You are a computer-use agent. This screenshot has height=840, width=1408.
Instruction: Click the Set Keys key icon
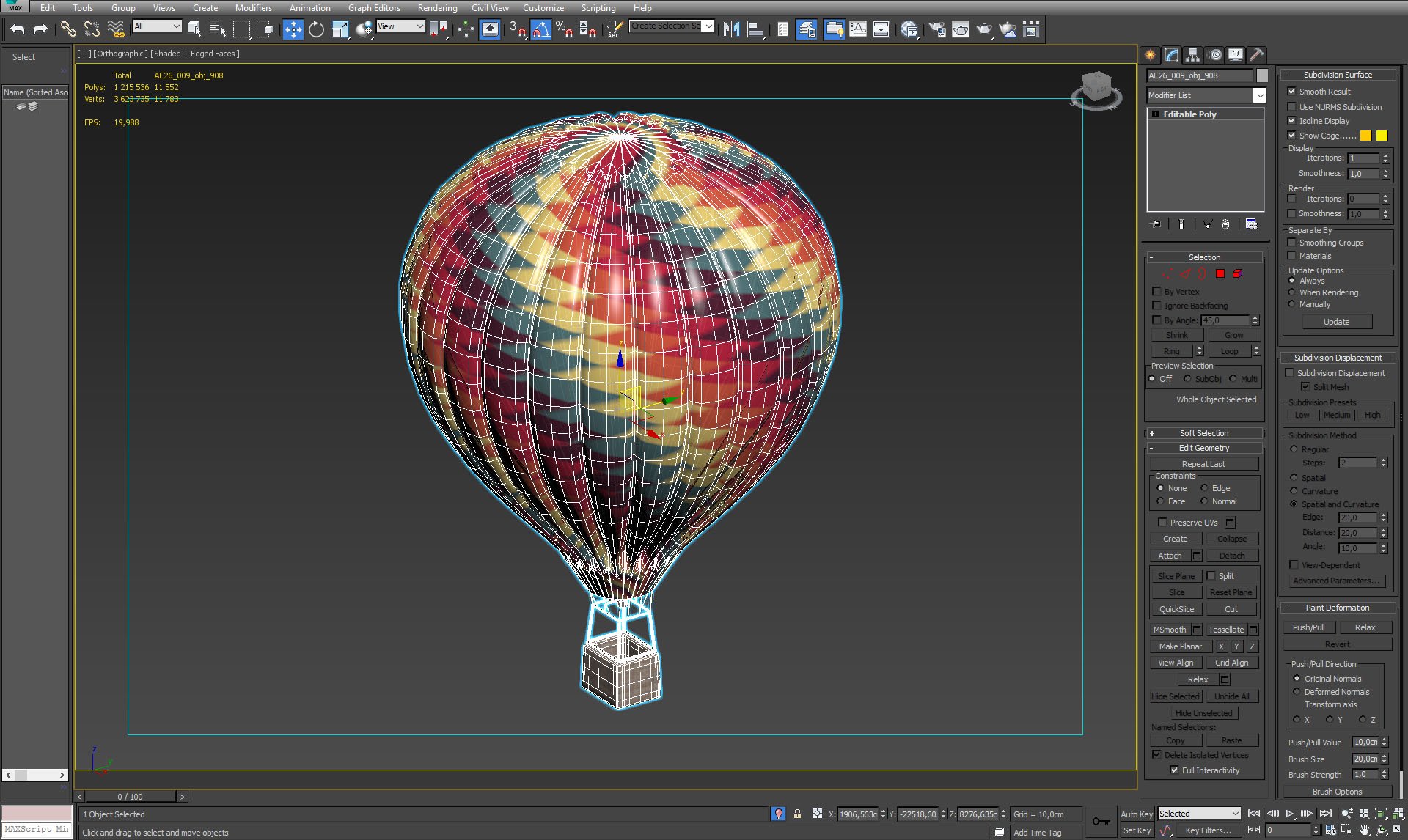[x=1101, y=822]
